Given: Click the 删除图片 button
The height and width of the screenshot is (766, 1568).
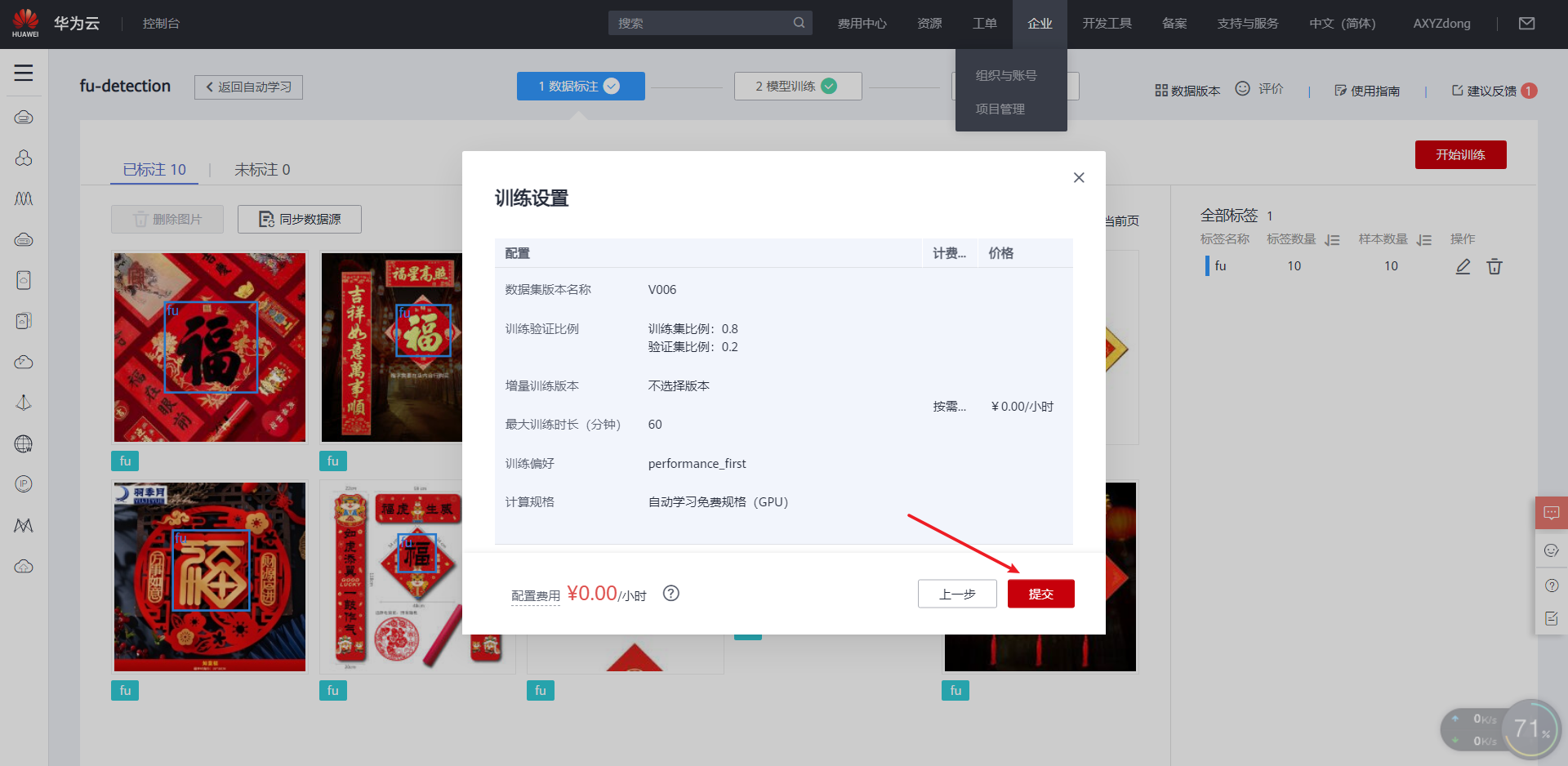Looking at the screenshot, I should click(x=167, y=219).
